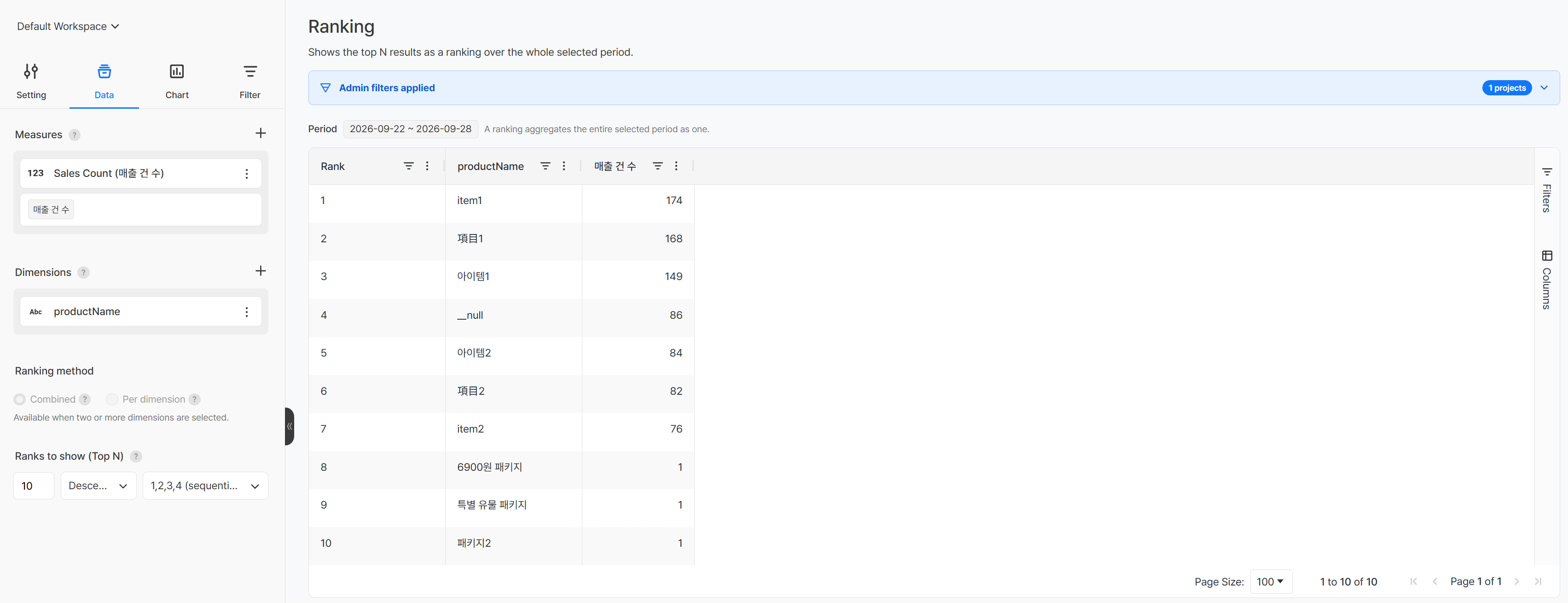Filter the 매출 건 수 column
This screenshot has width=1568, height=603.
(657, 166)
